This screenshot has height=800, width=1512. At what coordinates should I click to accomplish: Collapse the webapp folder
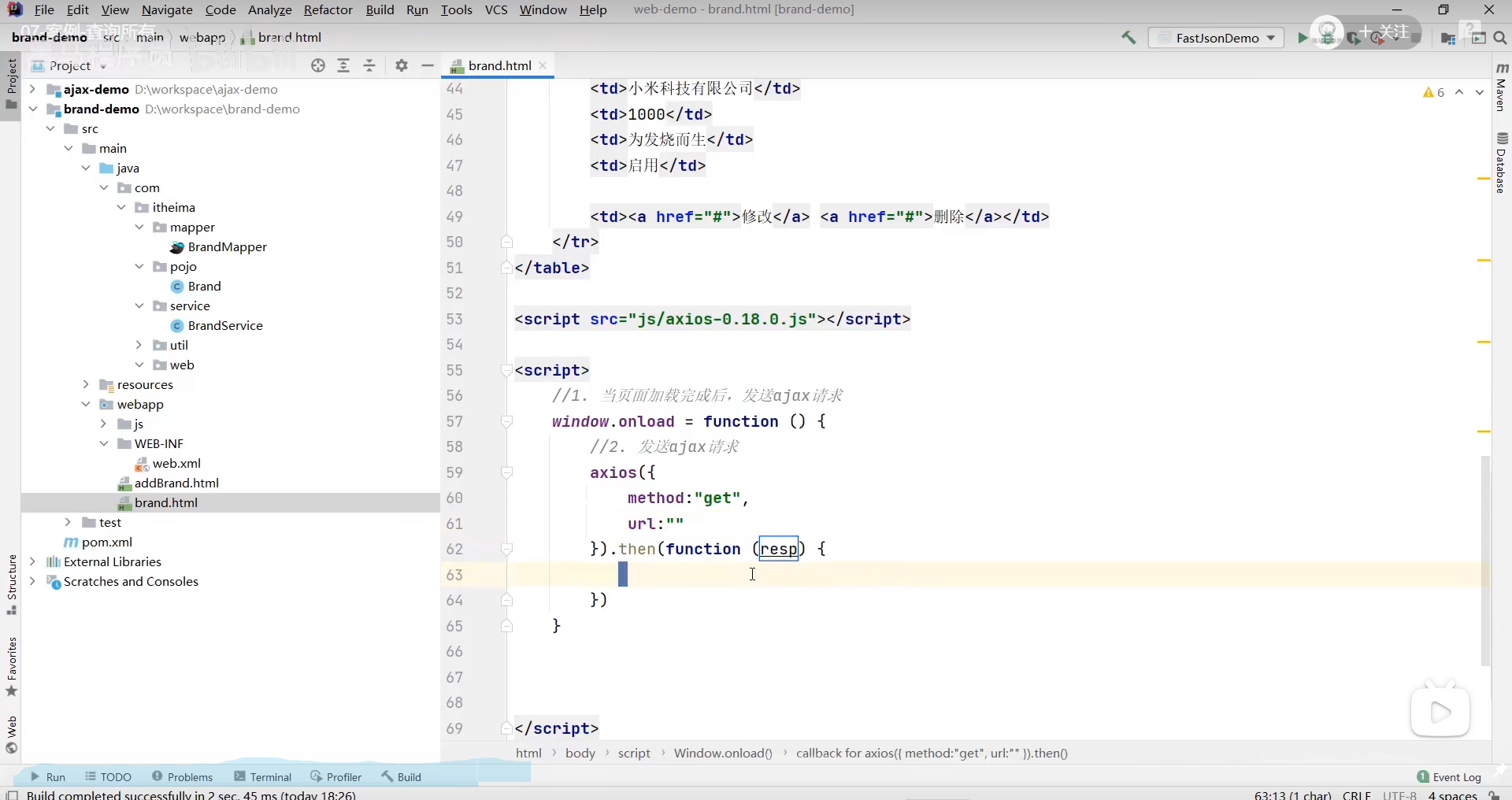(x=86, y=405)
